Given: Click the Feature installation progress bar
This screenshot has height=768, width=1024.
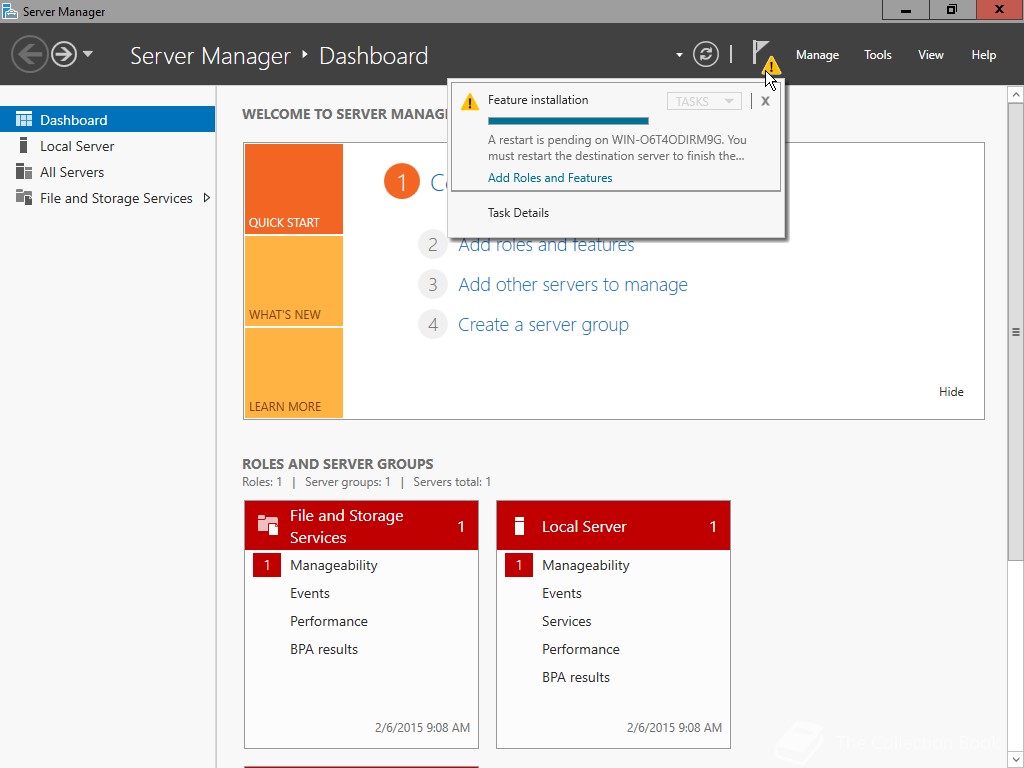Looking at the screenshot, I should click(568, 121).
